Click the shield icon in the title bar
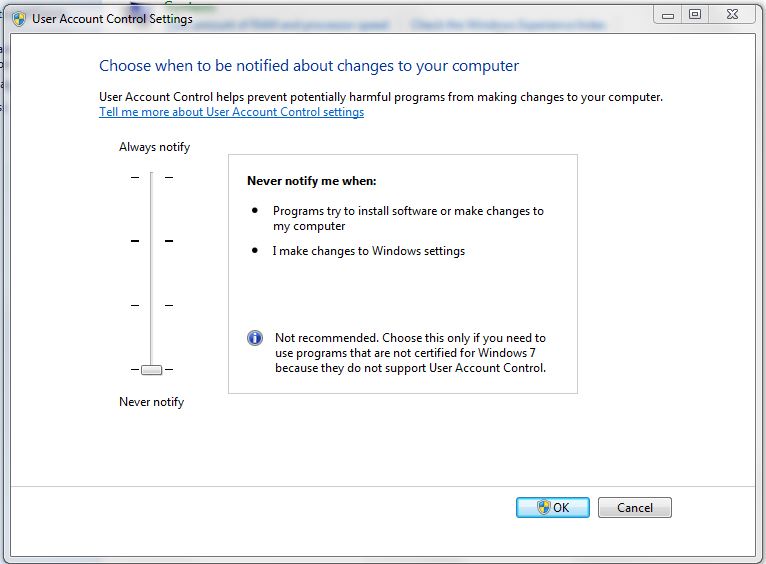 coord(19,19)
